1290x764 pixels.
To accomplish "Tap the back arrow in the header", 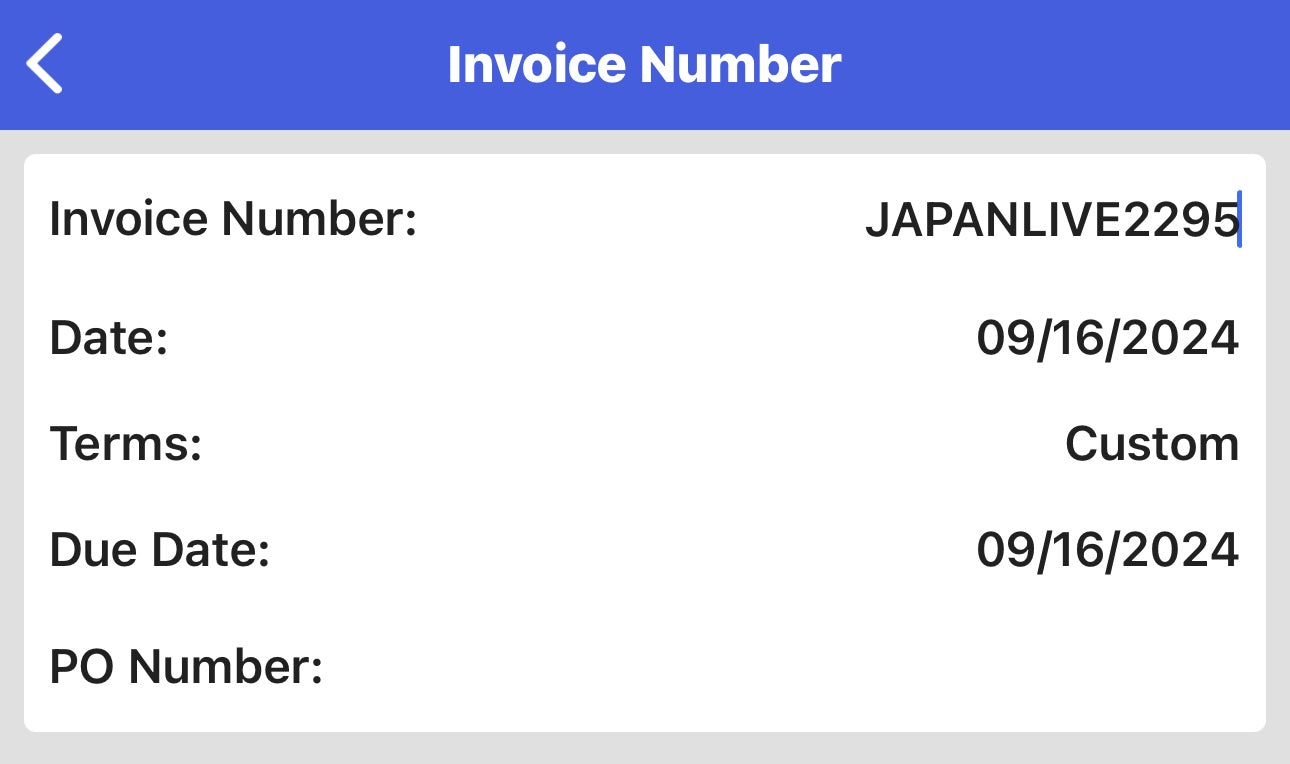I will coord(45,63).
